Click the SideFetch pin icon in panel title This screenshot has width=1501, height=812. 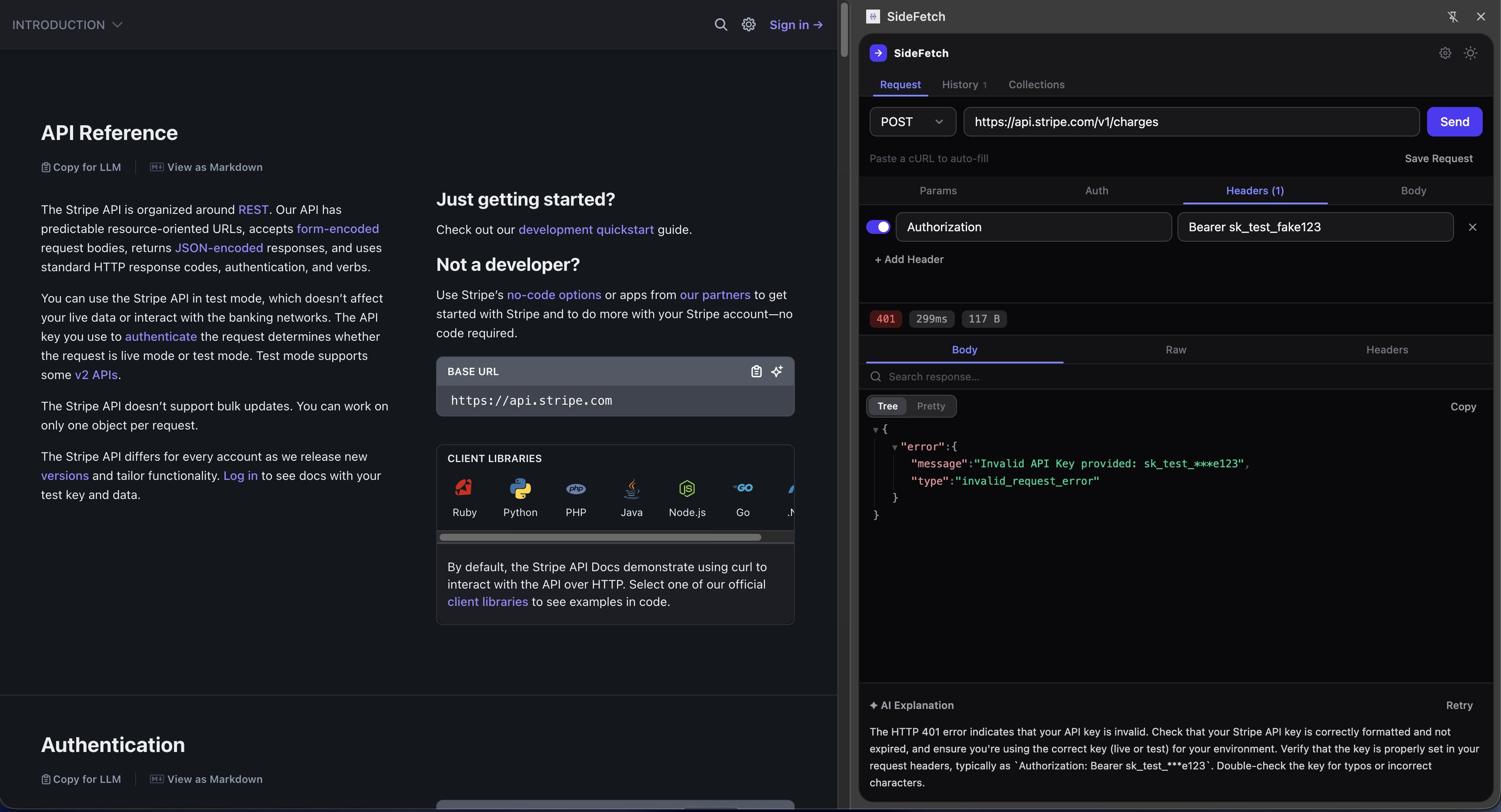(1453, 17)
